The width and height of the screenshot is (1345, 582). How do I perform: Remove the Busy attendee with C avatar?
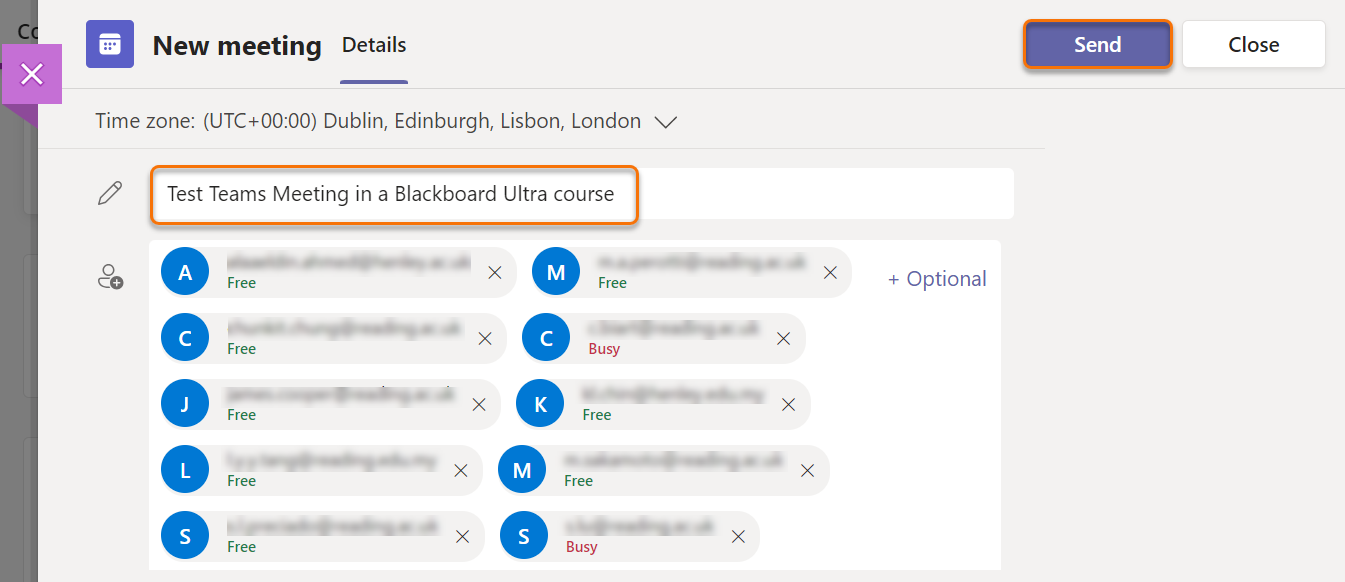click(x=783, y=338)
